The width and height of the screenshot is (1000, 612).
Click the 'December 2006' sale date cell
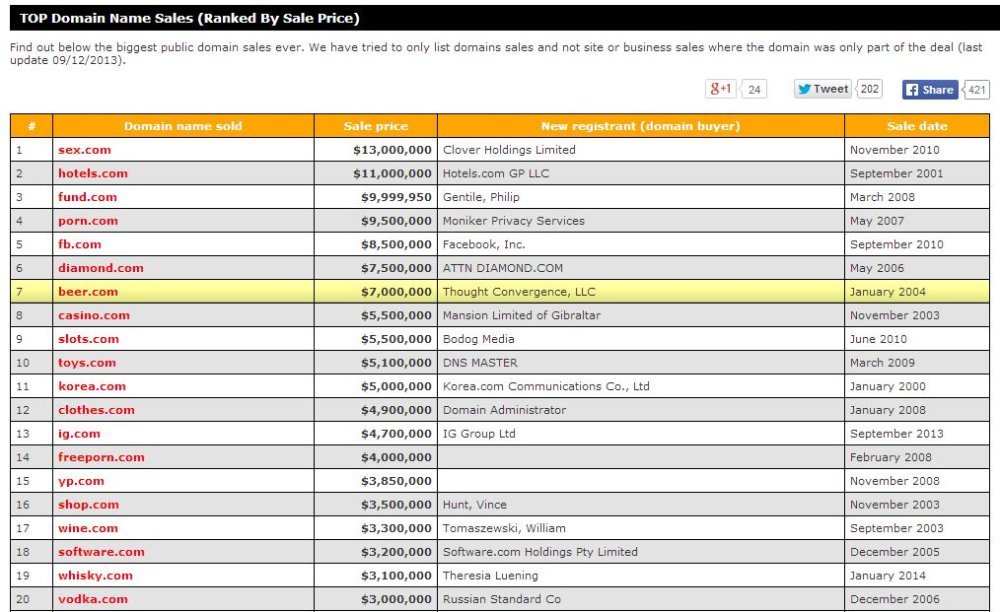[x=917, y=599]
